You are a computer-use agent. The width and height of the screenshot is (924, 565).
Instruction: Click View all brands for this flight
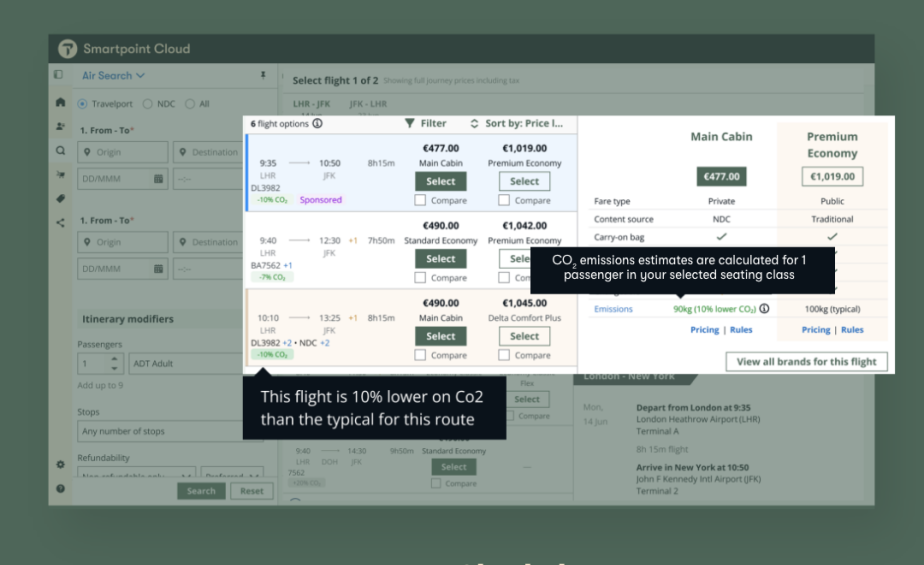tap(807, 362)
